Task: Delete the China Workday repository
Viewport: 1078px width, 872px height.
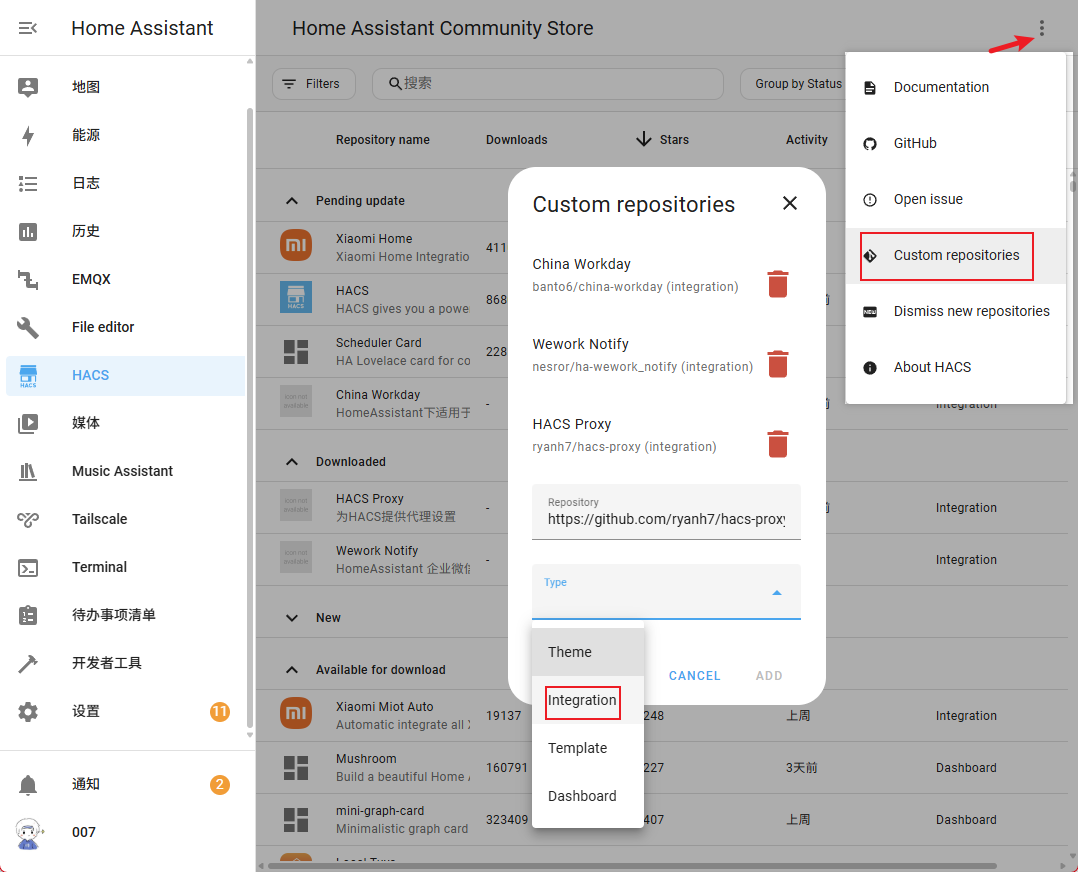Action: [777, 284]
